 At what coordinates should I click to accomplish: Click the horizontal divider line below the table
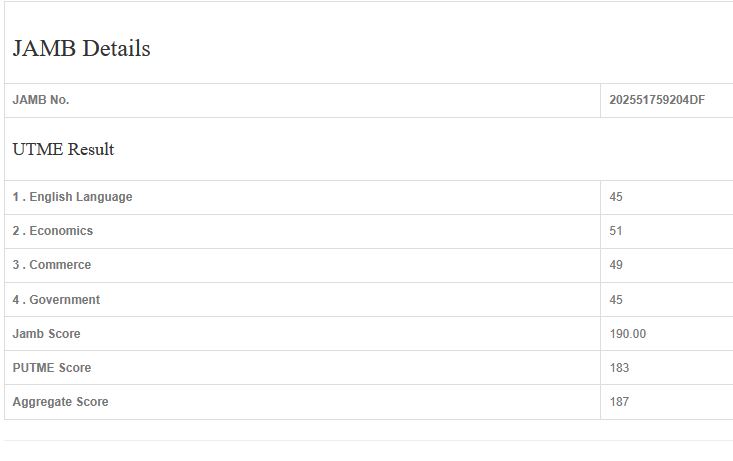tap(368, 440)
